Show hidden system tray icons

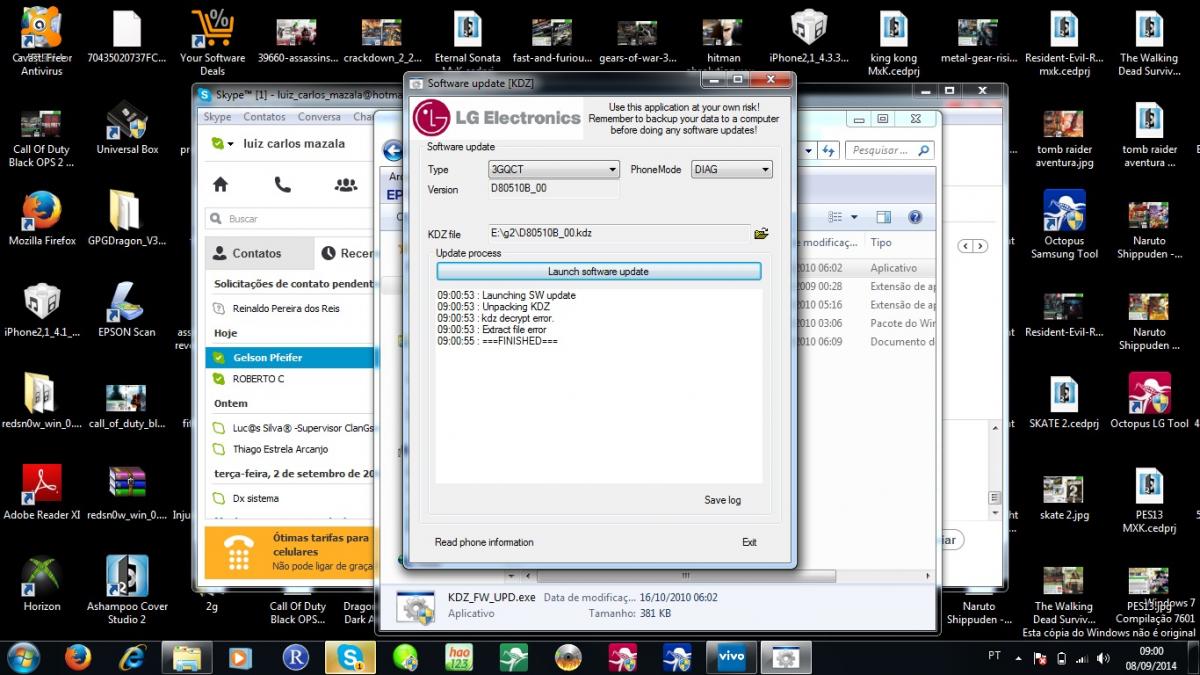point(1019,657)
